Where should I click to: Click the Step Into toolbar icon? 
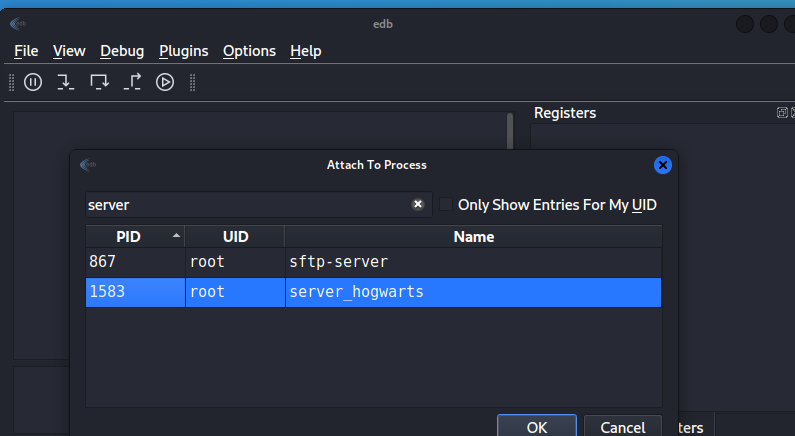tap(66, 82)
